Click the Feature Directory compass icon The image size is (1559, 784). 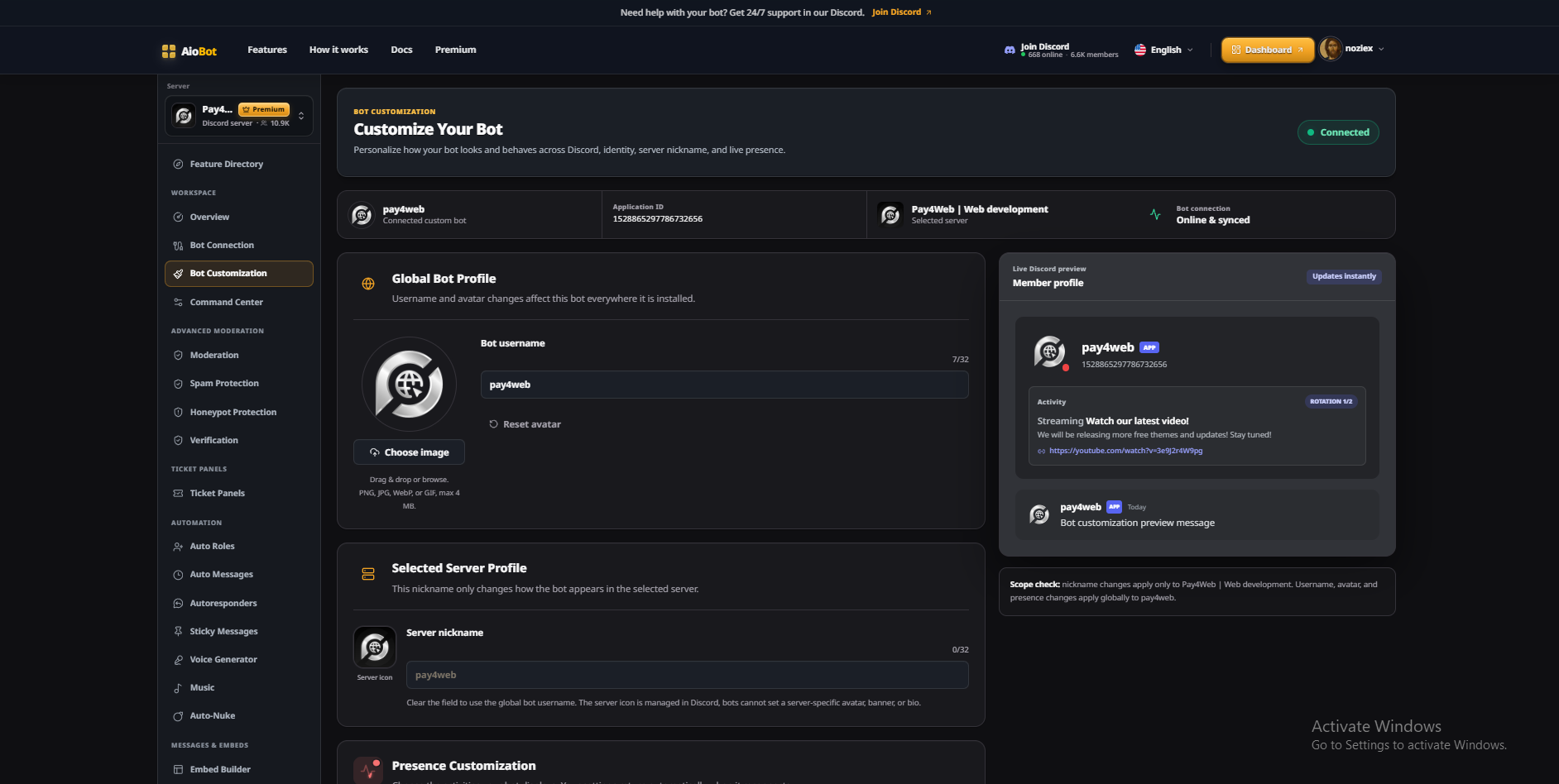[x=178, y=165]
